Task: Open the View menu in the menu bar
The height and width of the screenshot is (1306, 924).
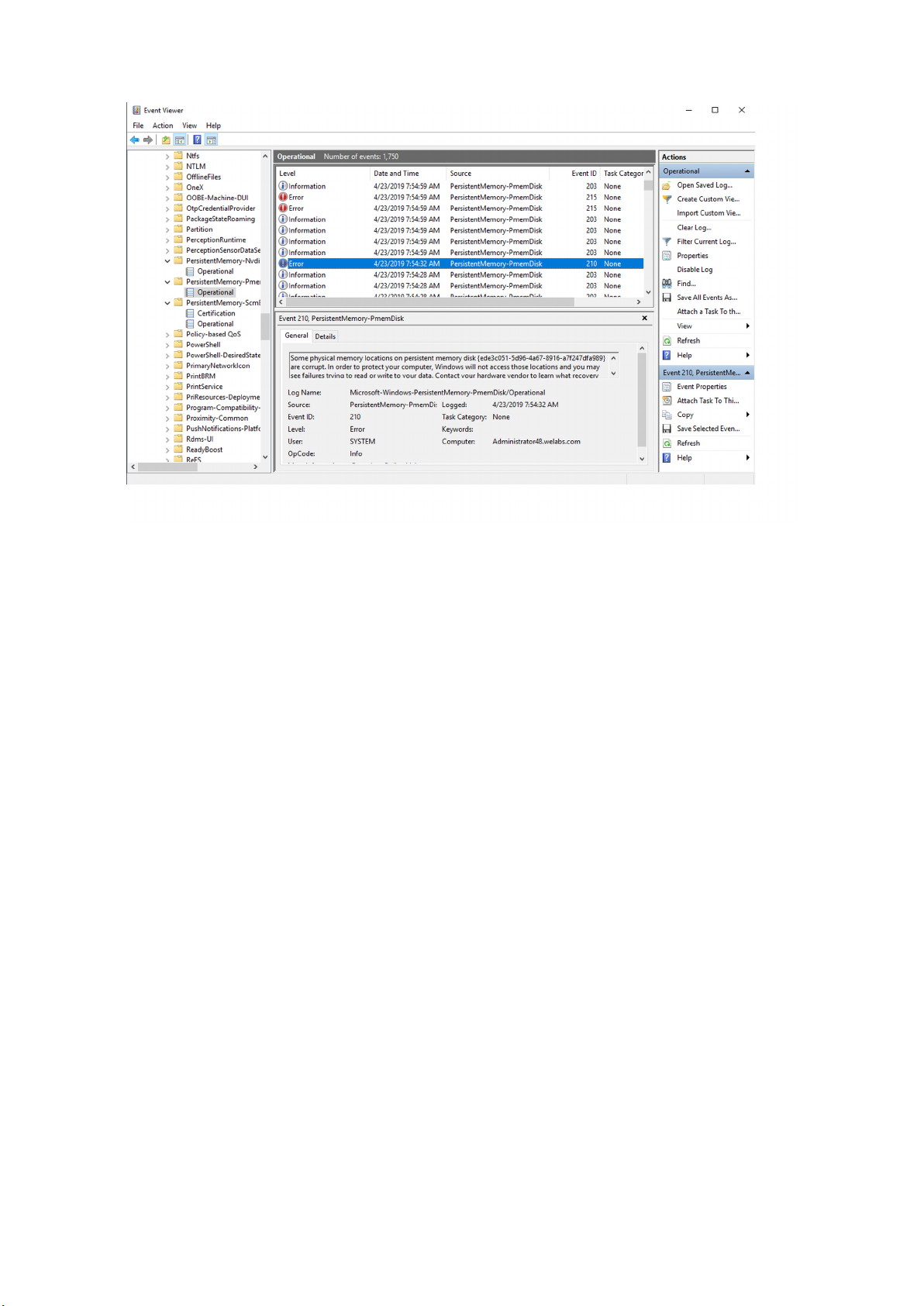Action: (190, 126)
